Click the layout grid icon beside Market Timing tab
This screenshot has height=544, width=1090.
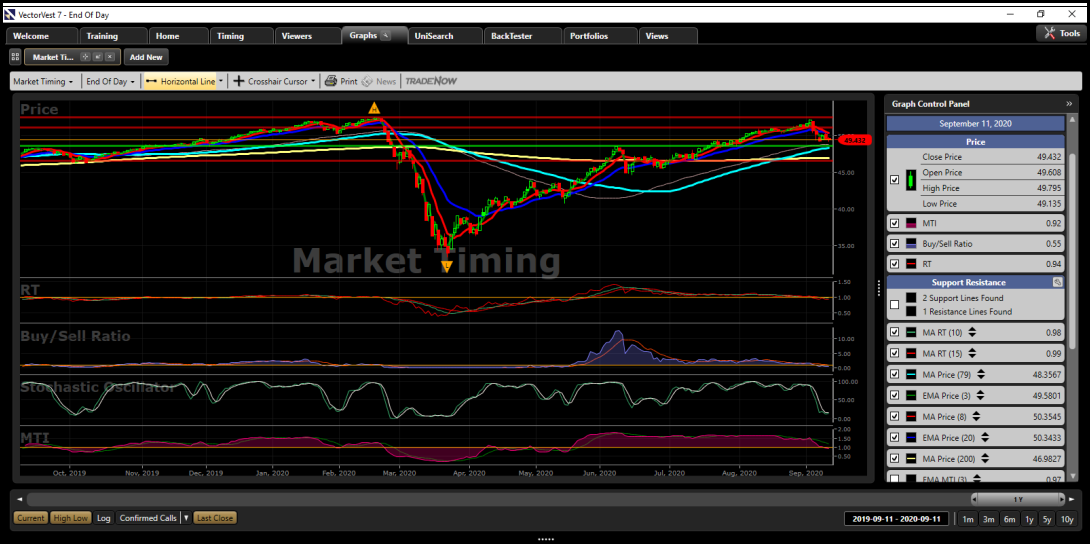15,57
